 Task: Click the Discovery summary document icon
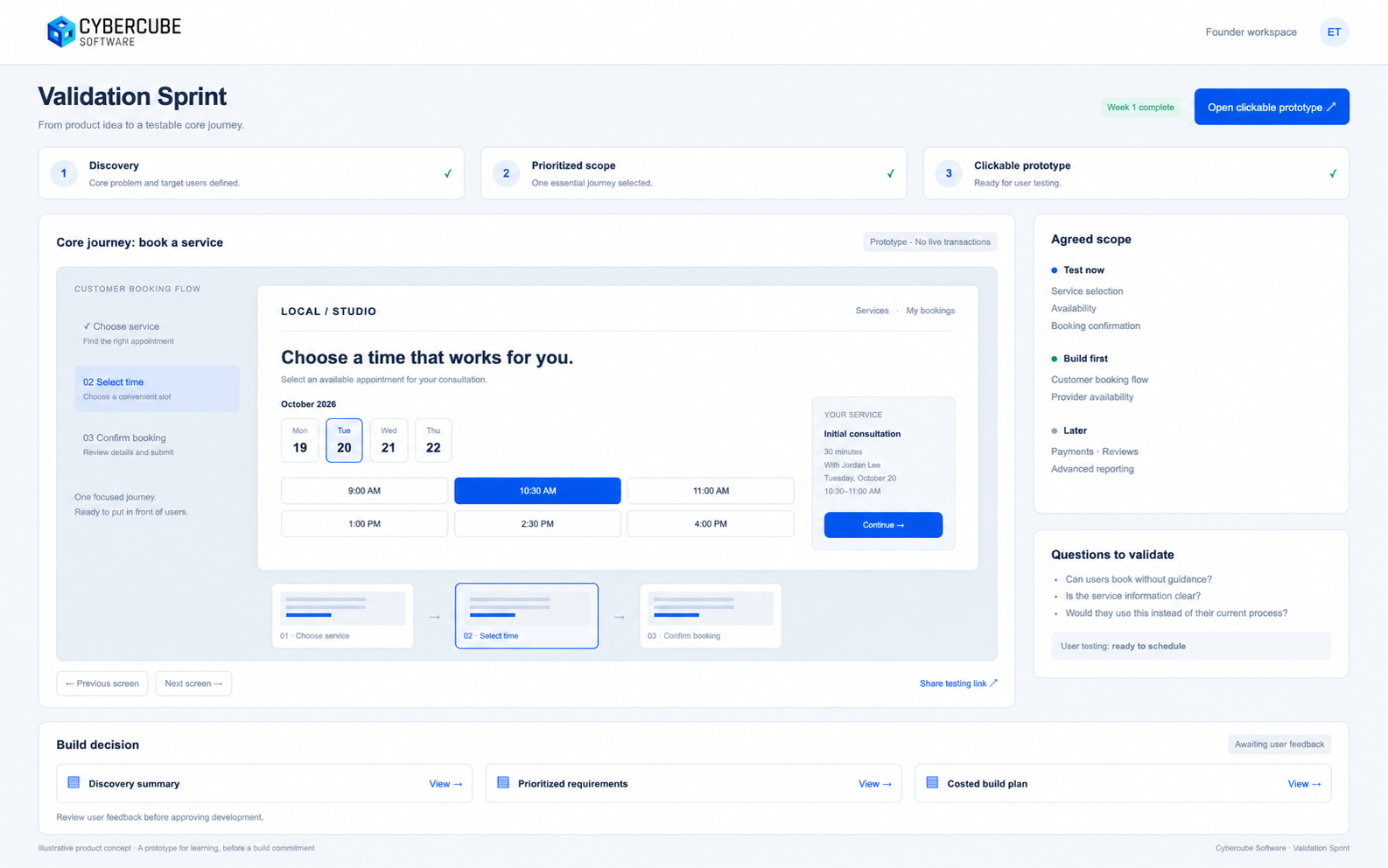point(74,783)
